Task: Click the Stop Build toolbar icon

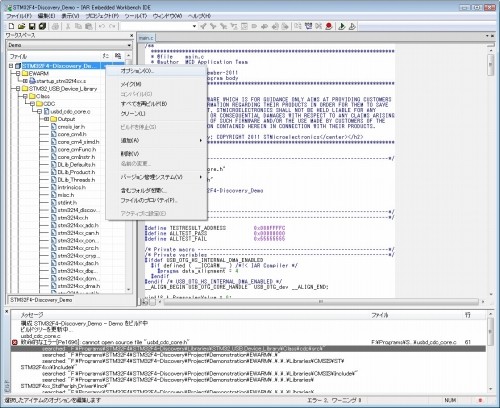Action: tap(318, 26)
